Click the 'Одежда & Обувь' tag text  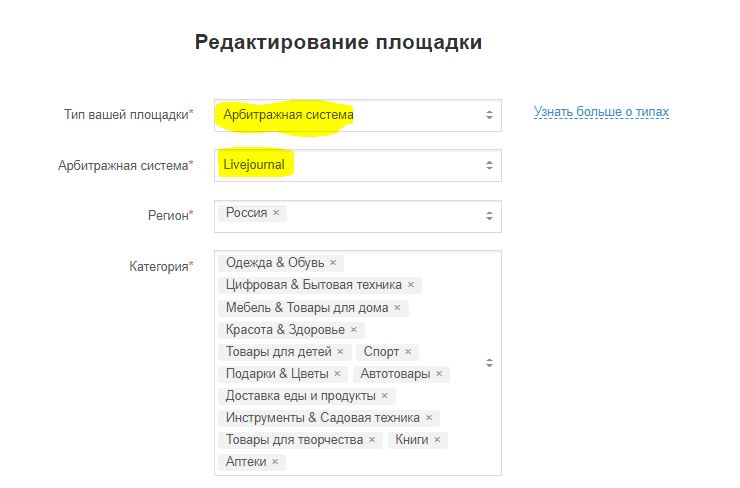point(275,262)
